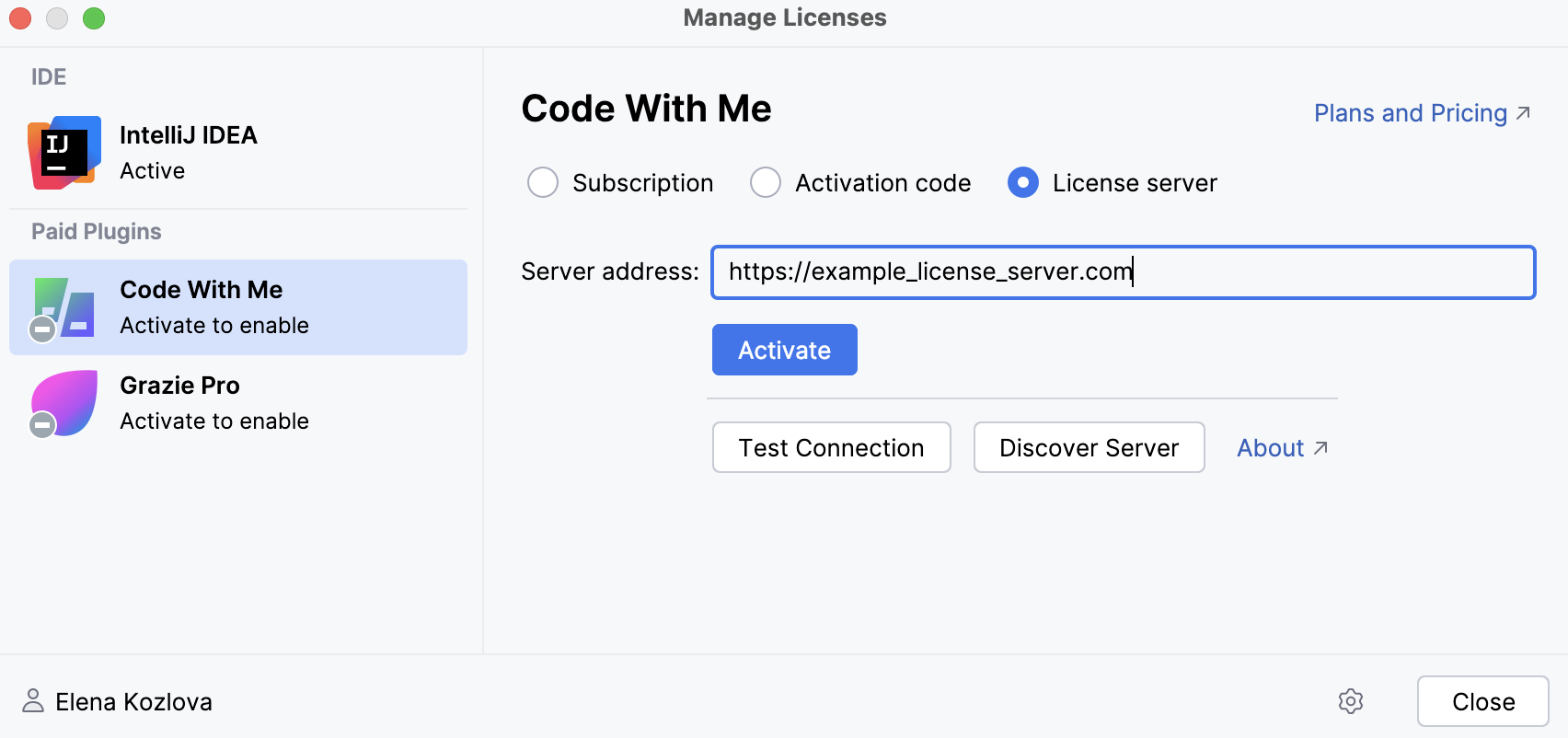Click the Close button
The height and width of the screenshot is (738, 1568).
coord(1483,701)
